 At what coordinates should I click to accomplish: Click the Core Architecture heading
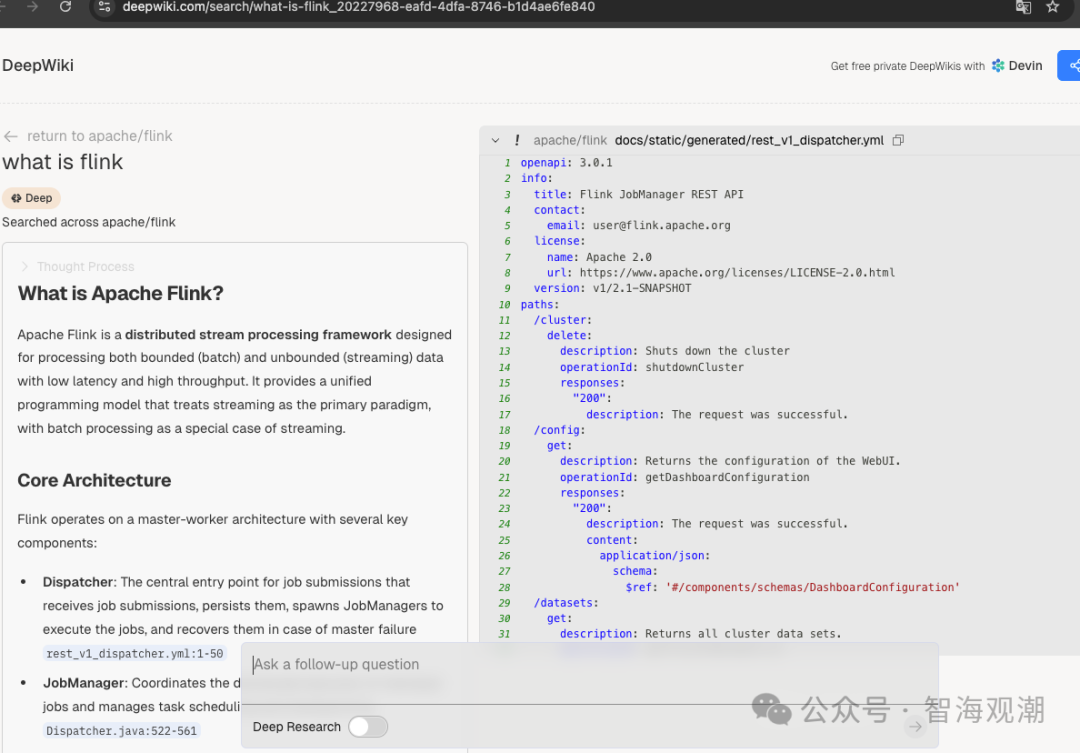point(94,480)
